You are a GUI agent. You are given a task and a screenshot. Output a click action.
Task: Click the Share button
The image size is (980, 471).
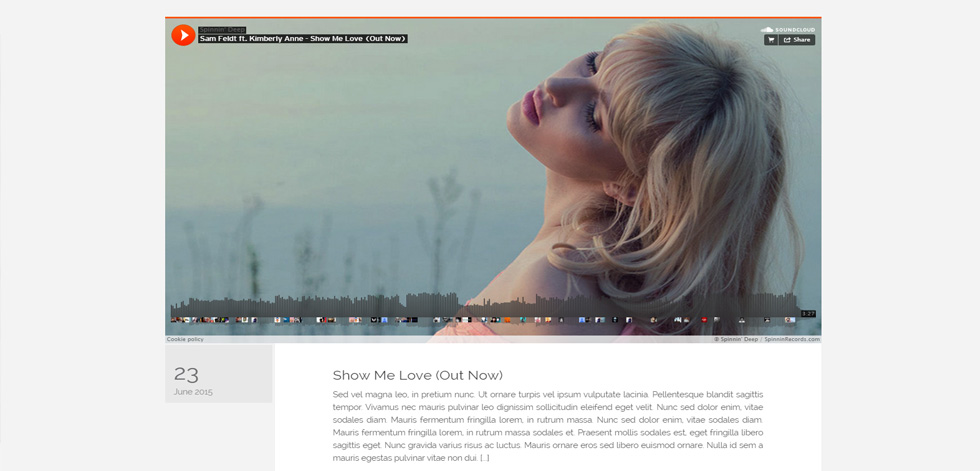pyautogui.click(x=797, y=40)
